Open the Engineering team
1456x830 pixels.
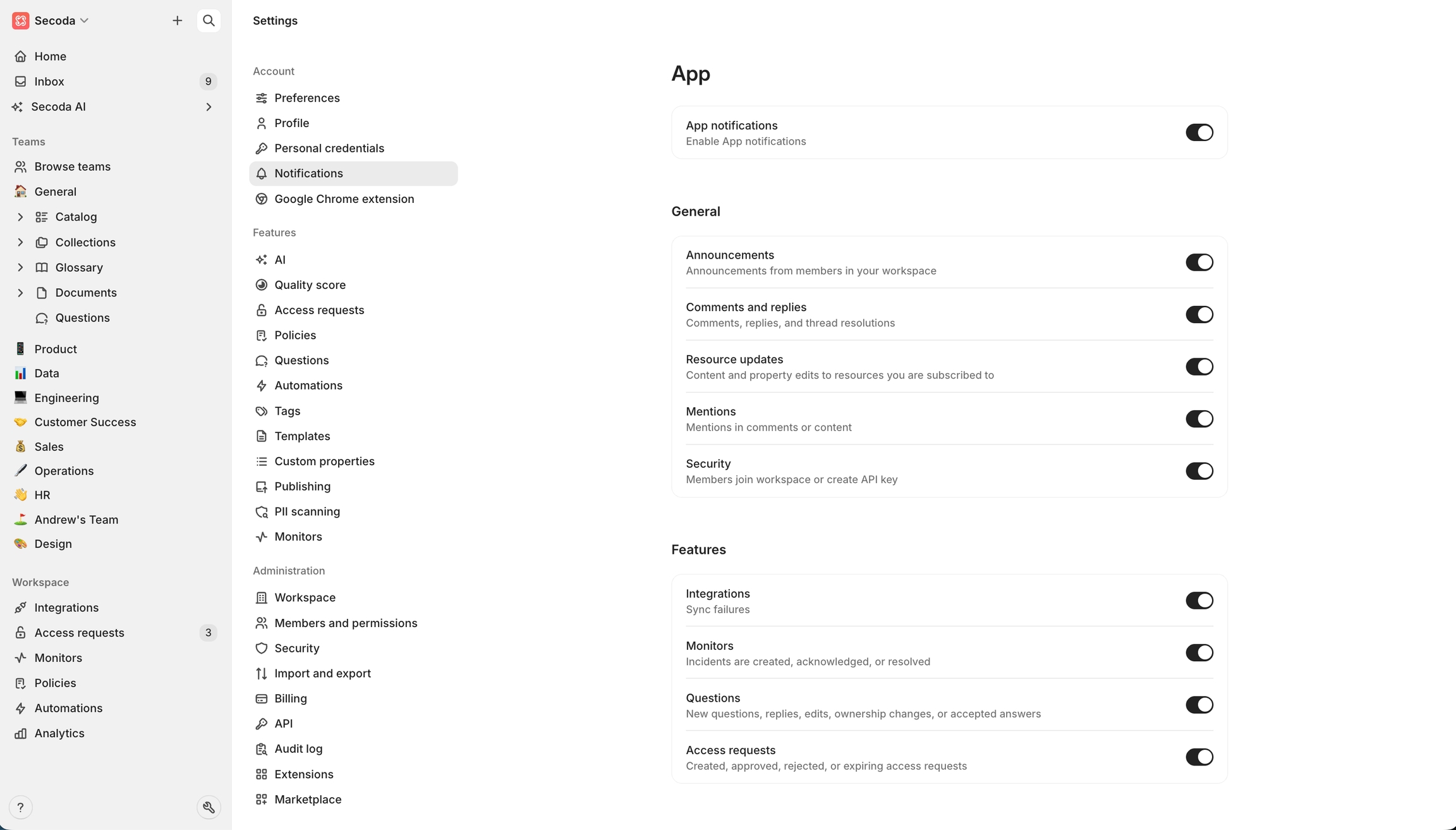(x=66, y=398)
